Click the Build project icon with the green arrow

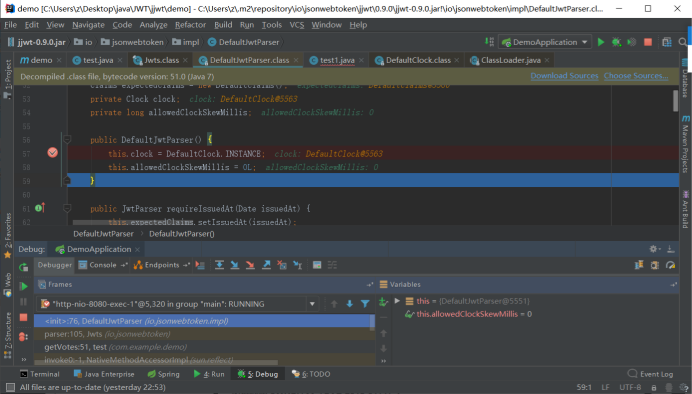click(x=489, y=42)
